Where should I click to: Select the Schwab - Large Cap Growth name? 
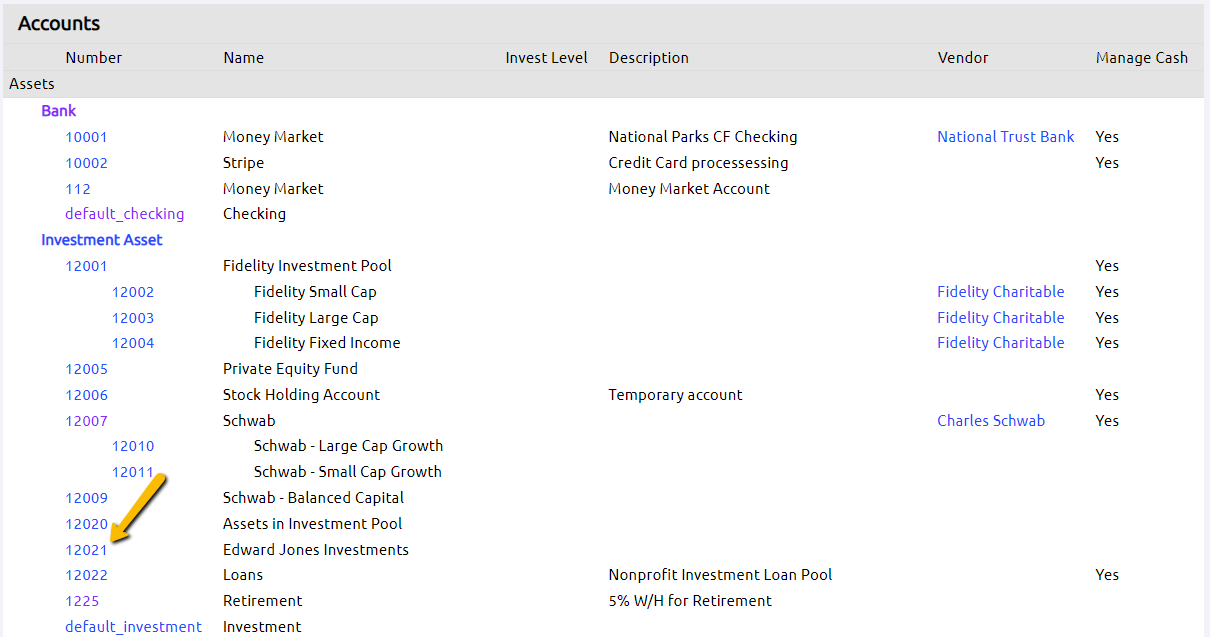tap(348, 446)
